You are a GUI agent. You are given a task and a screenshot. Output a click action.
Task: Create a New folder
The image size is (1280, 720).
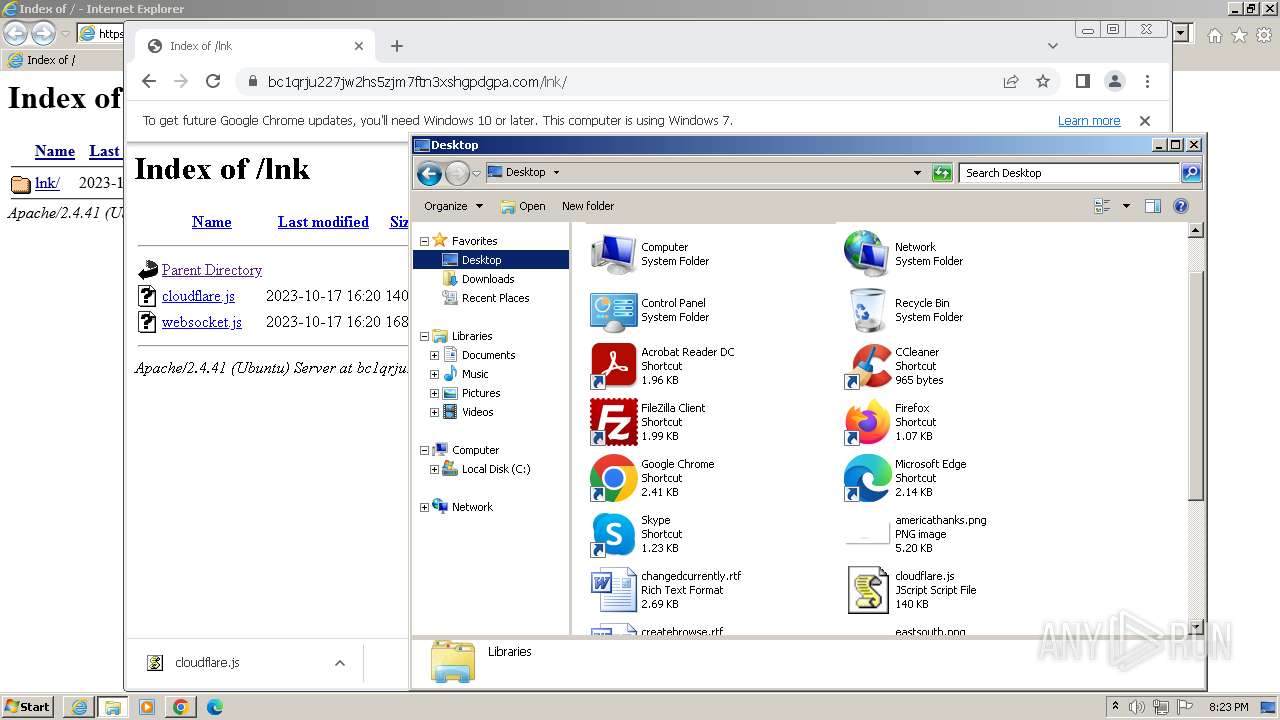click(x=588, y=206)
